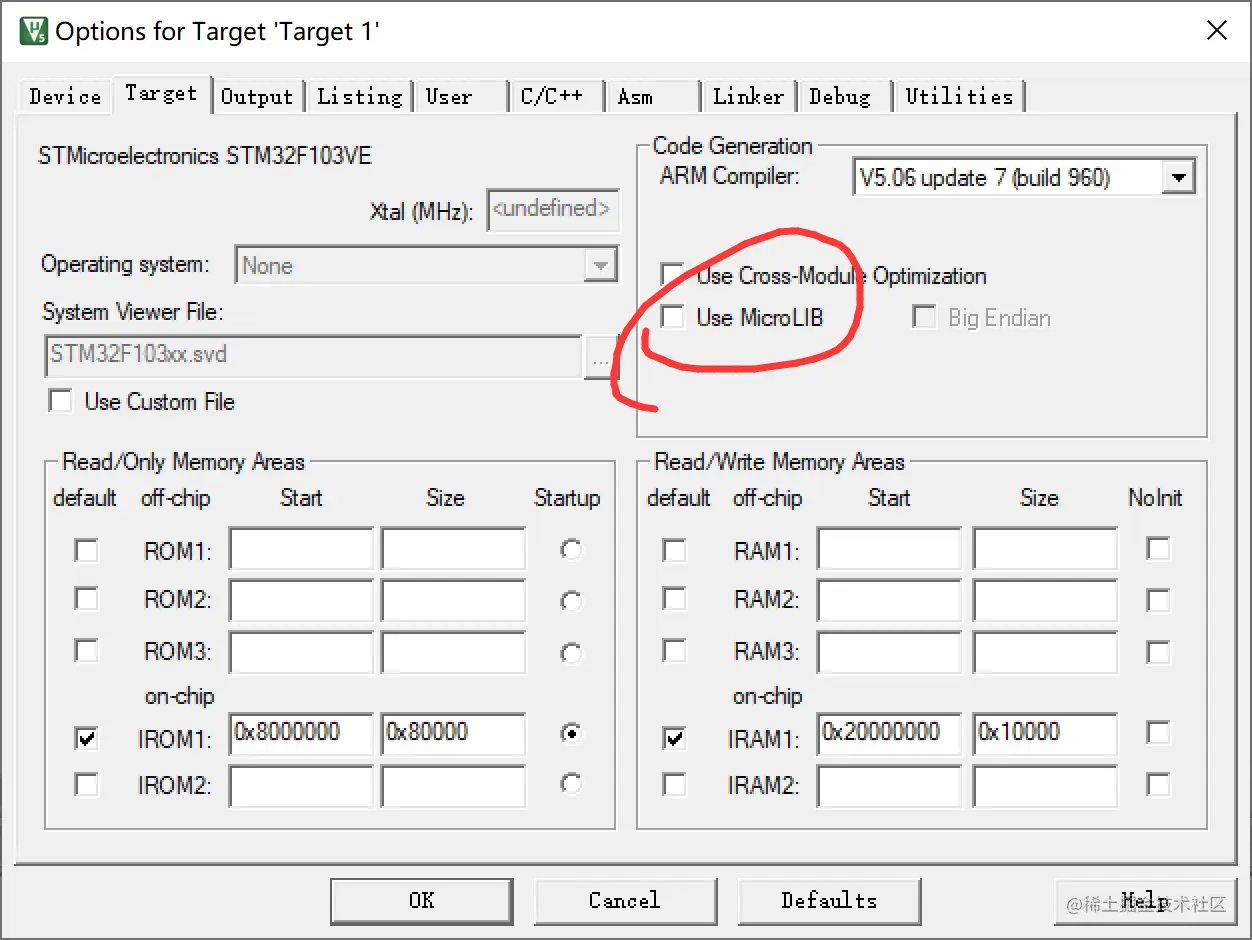Image resolution: width=1252 pixels, height=940 pixels.
Task: Click the RAM3 Size field
Action: (x=1045, y=651)
